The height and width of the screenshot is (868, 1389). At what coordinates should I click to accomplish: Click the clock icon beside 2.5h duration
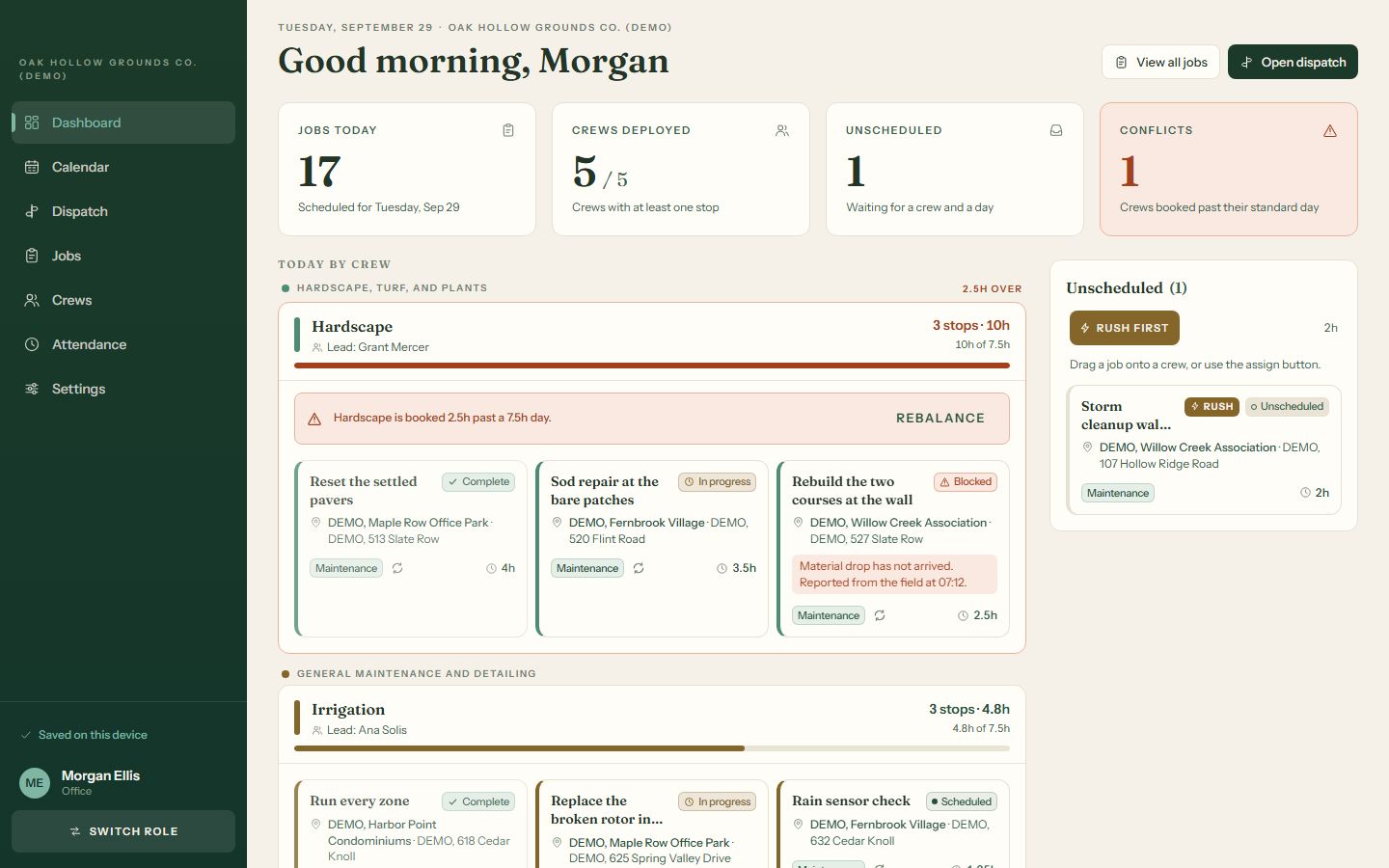click(963, 616)
